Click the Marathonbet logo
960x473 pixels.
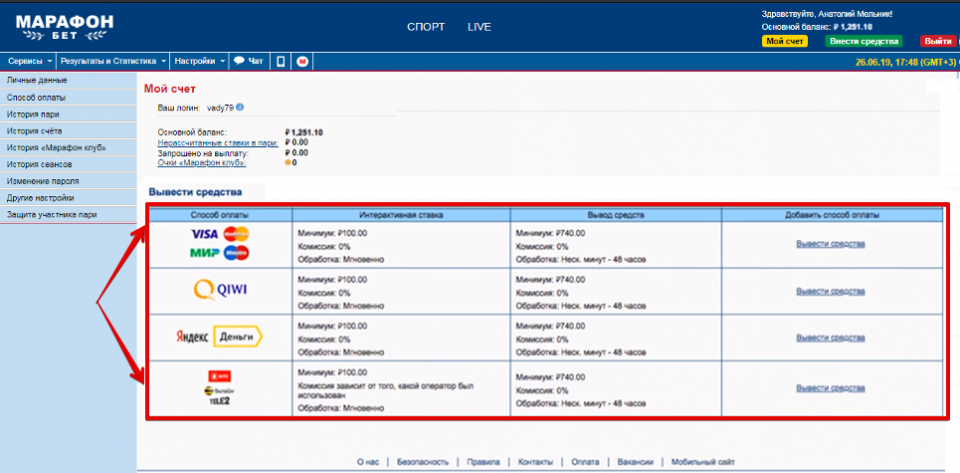tap(64, 27)
